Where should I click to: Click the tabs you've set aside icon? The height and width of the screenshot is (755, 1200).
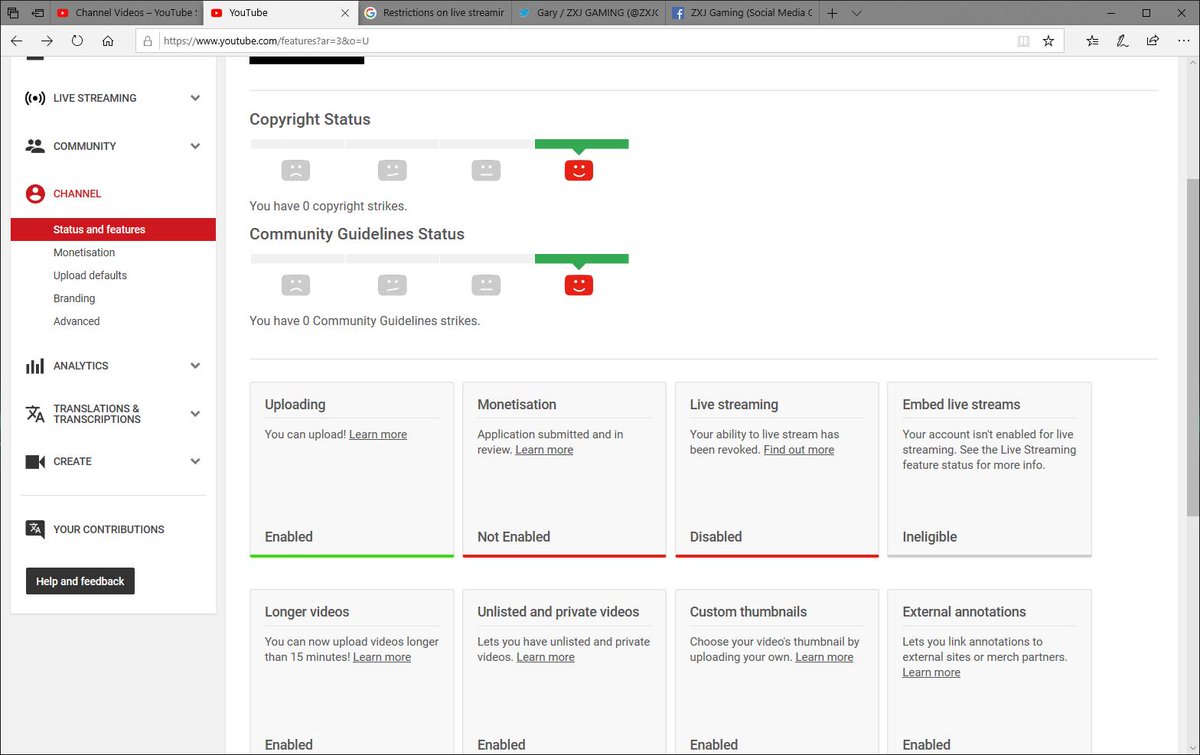click(x=13, y=13)
